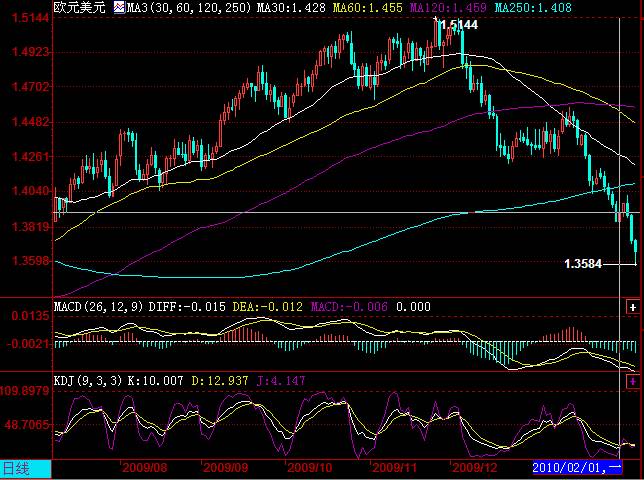Click the MA250:1.408 value label
Screen dimensions: 644x480
pyautogui.click(x=533, y=7)
